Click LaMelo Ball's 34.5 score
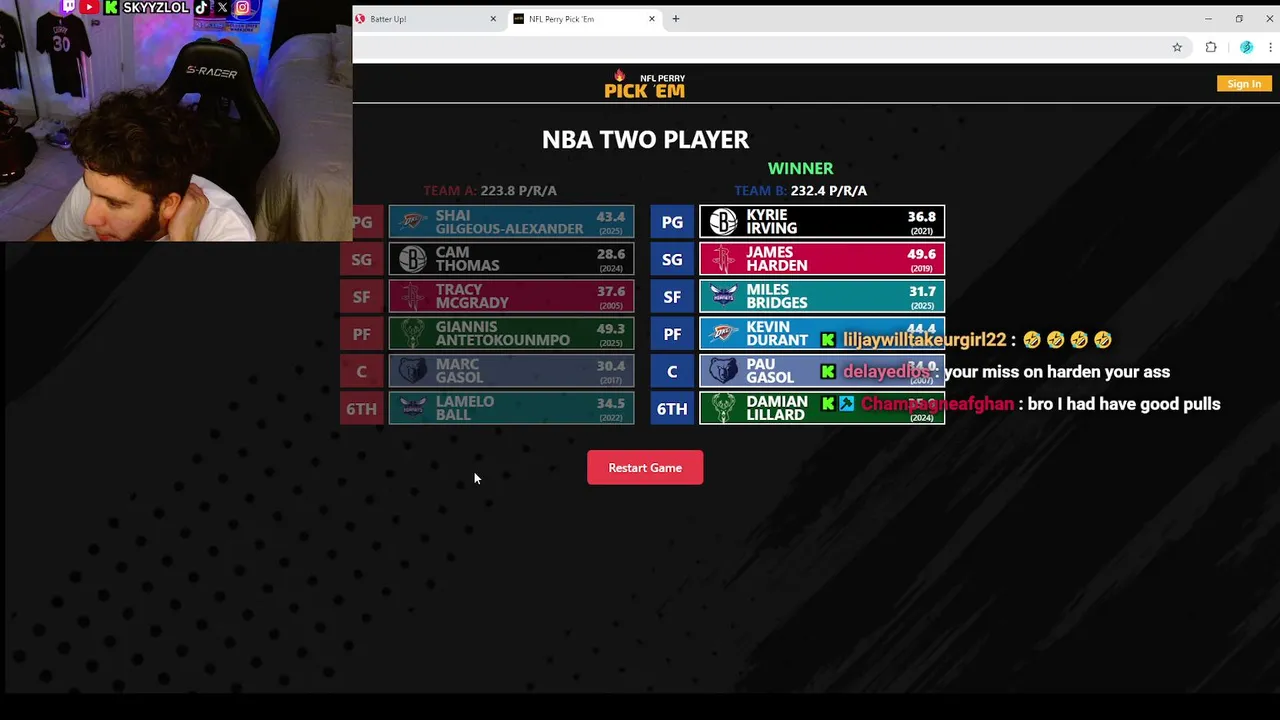Image resolution: width=1280 pixels, height=720 pixels. (x=610, y=403)
